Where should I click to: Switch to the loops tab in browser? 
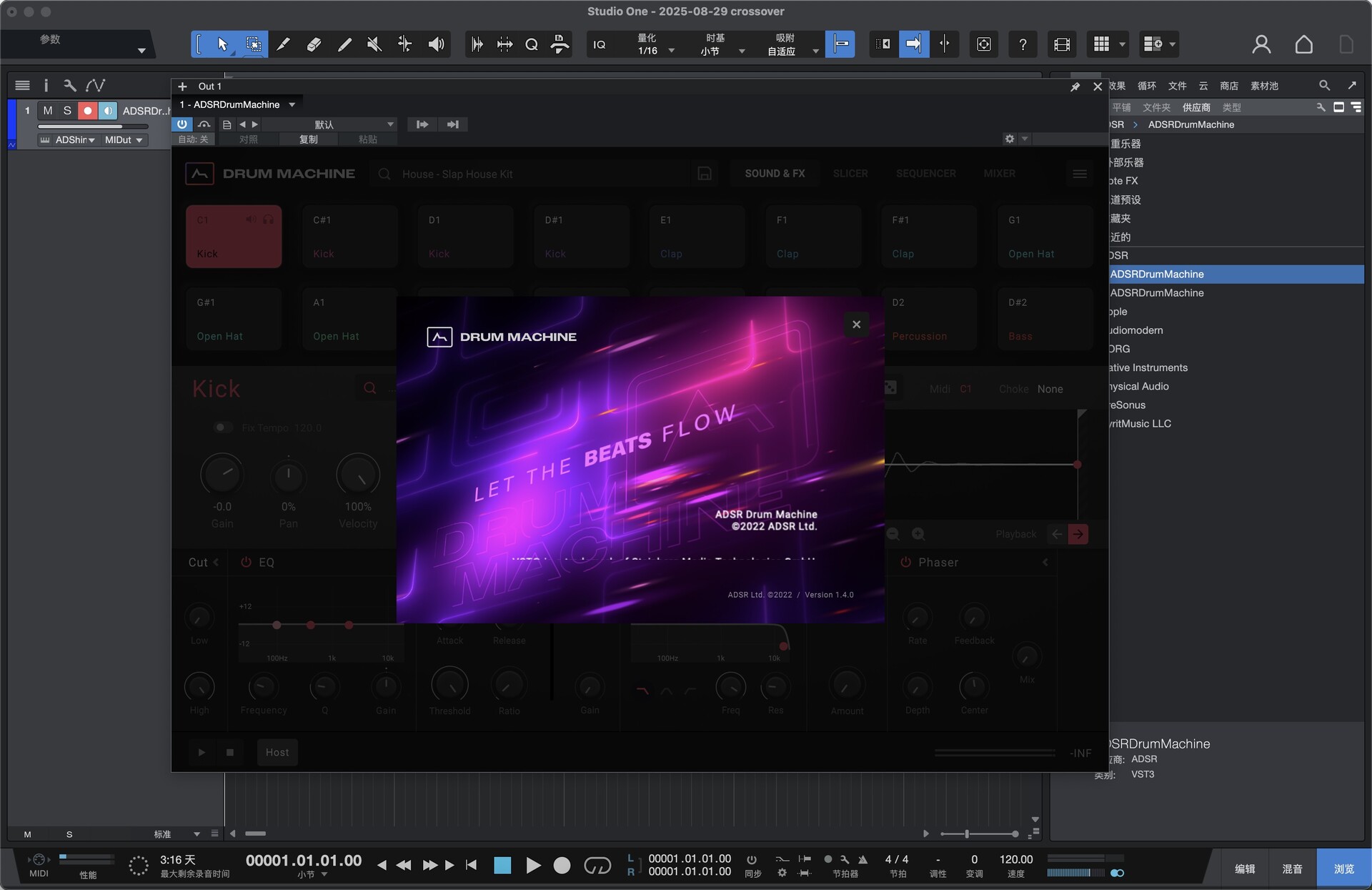[x=1146, y=86]
